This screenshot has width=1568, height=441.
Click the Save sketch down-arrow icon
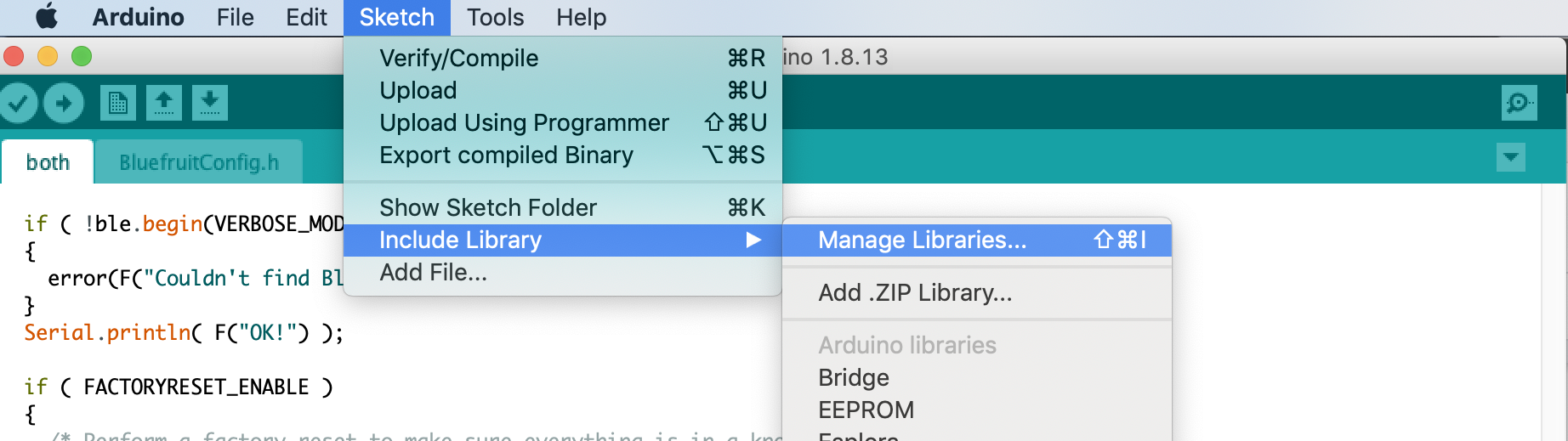click(210, 103)
